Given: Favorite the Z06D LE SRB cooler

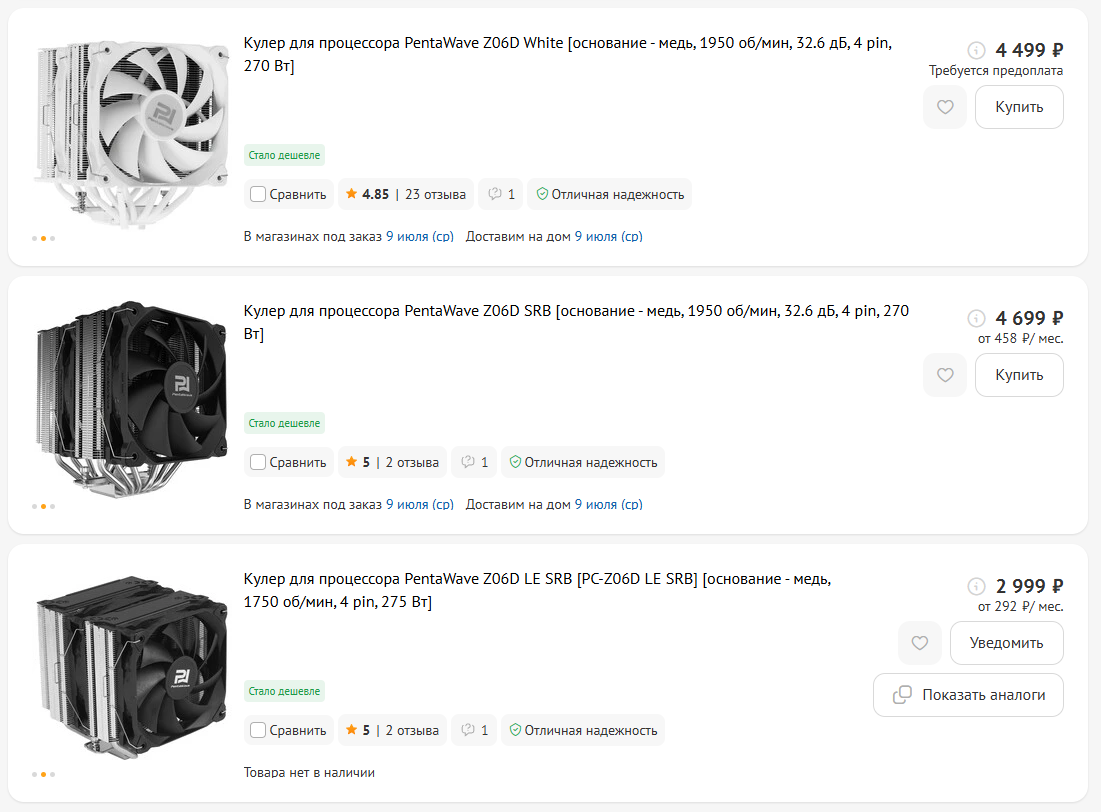Looking at the screenshot, I should coord(920,643).
